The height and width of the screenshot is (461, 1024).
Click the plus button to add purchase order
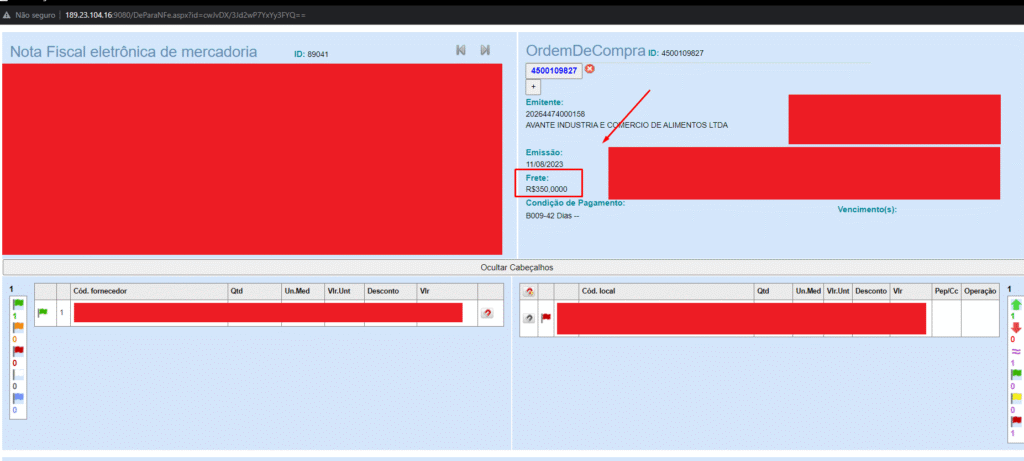533,87
